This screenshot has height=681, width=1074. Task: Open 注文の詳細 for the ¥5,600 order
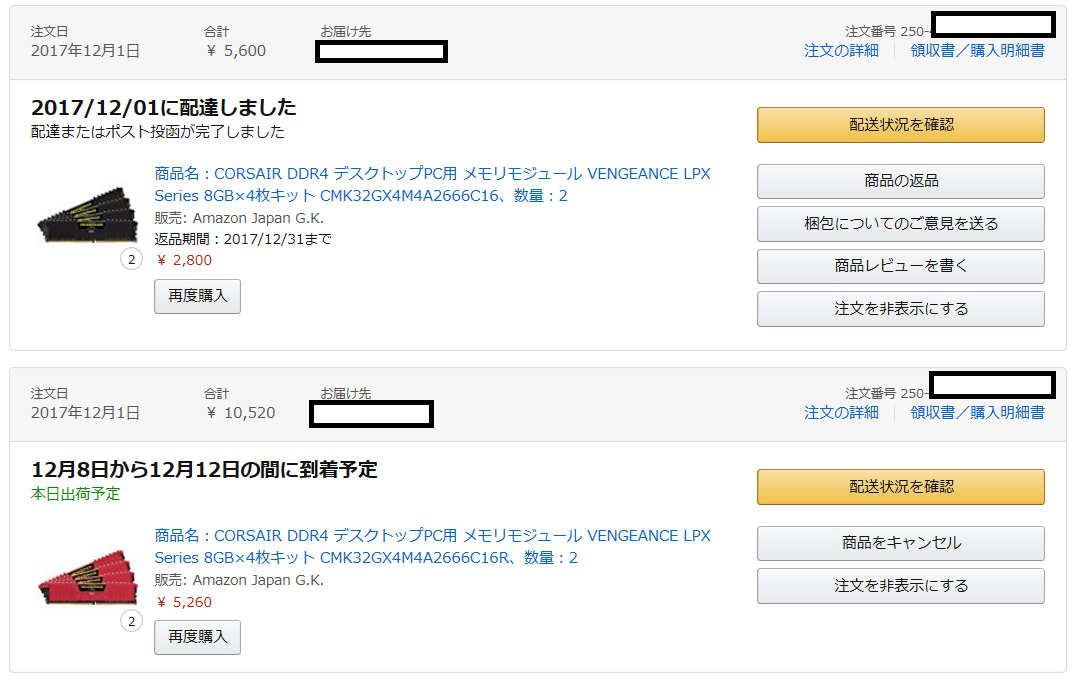[841, 50]
